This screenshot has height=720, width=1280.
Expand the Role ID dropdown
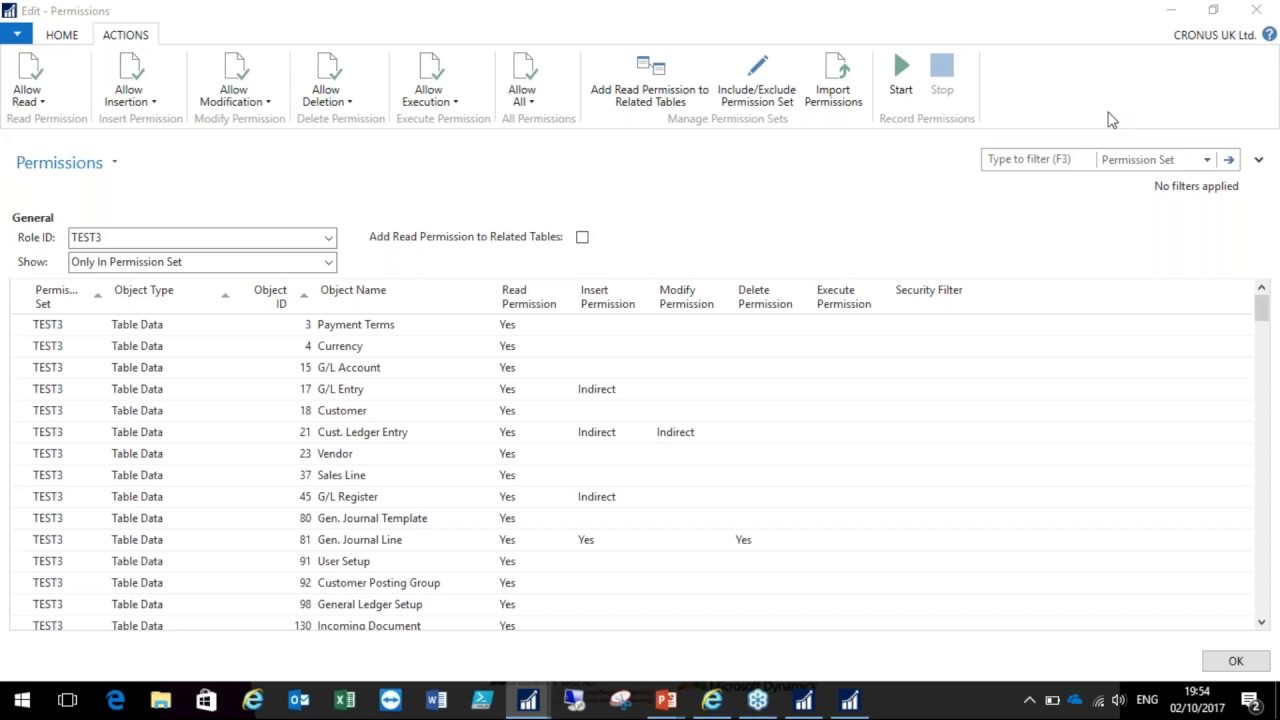point(328,238)
